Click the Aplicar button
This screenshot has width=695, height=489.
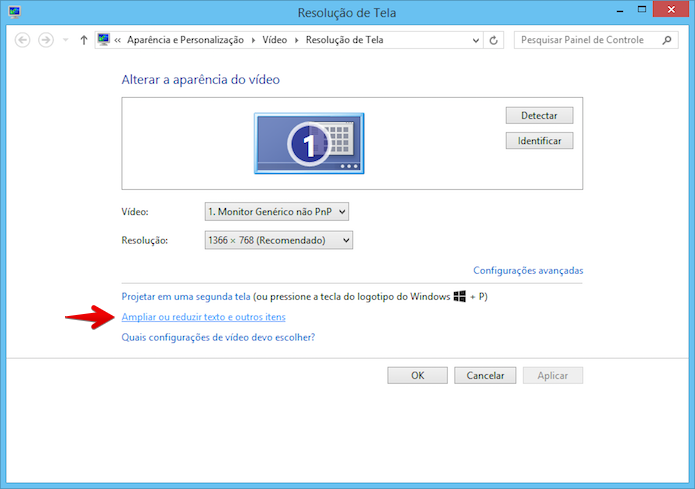click(553, 376)
